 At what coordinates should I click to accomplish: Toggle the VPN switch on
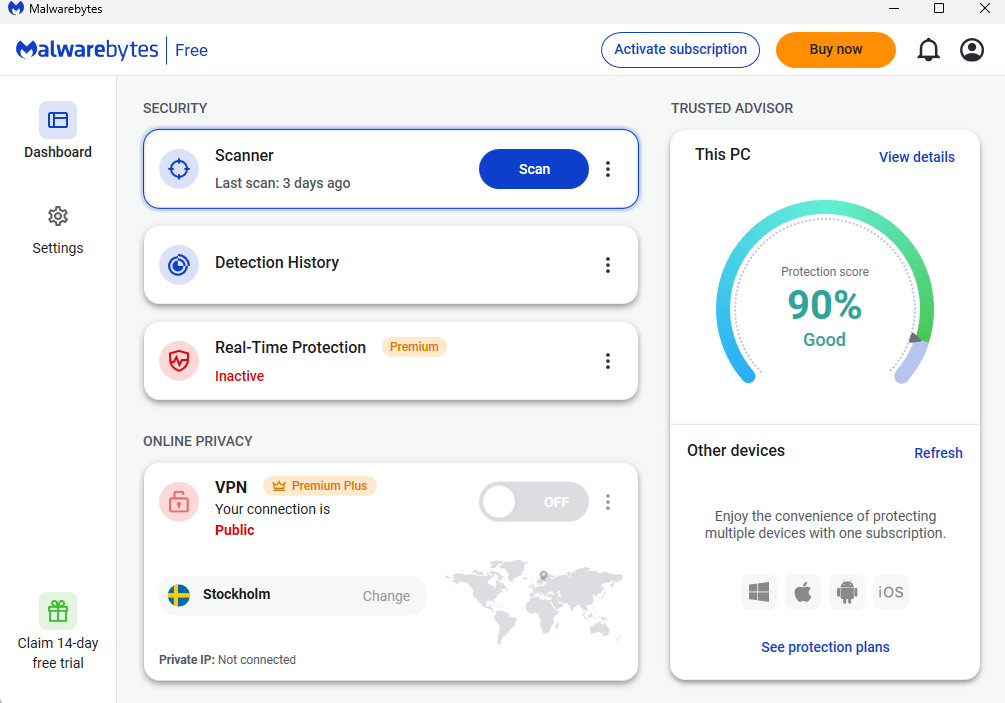coord(534,502)
